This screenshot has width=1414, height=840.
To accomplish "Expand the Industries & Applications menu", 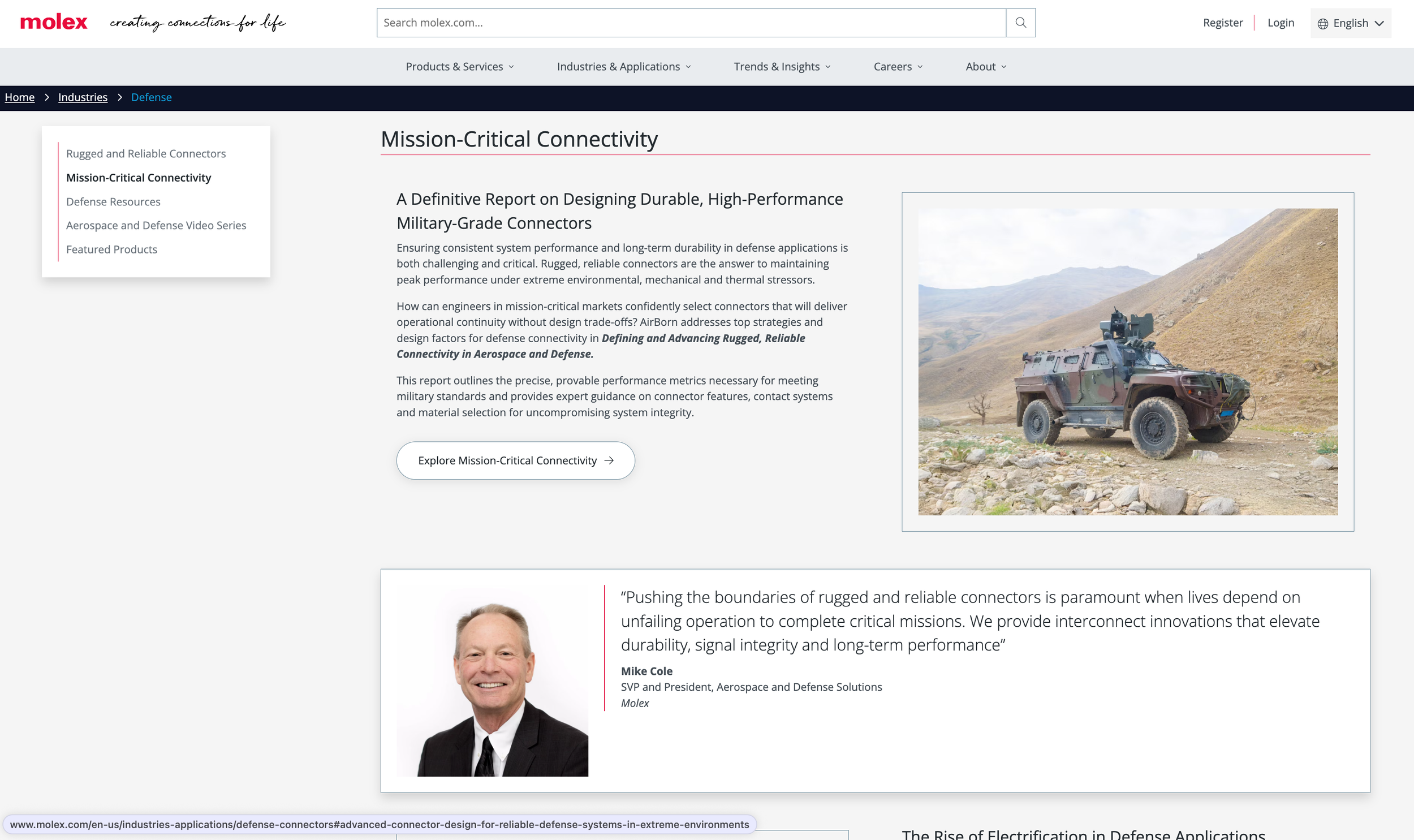I will click(623, 66).
